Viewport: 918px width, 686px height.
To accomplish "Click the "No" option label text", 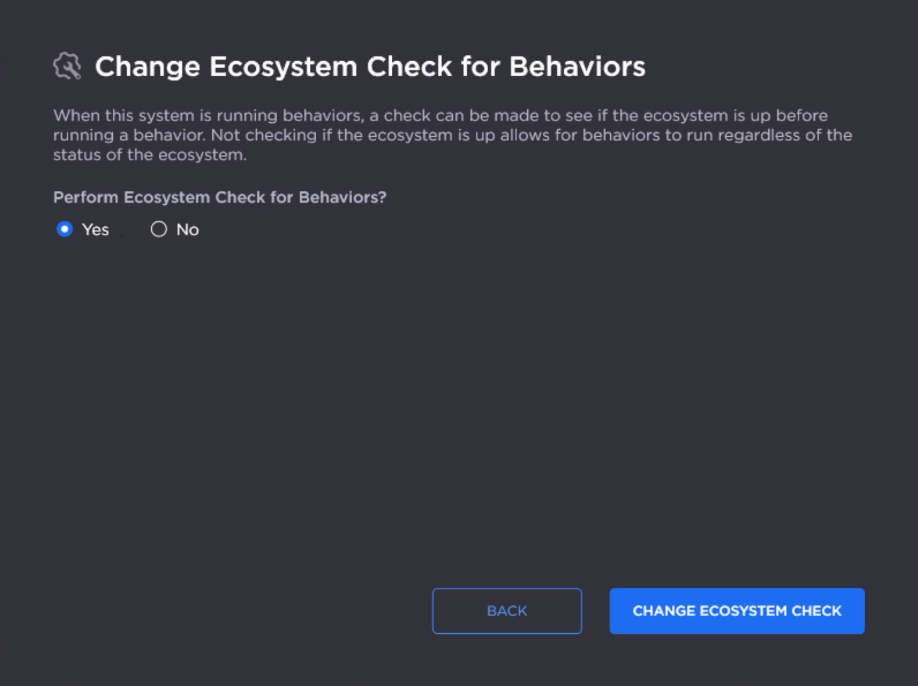I will point(188,230).
